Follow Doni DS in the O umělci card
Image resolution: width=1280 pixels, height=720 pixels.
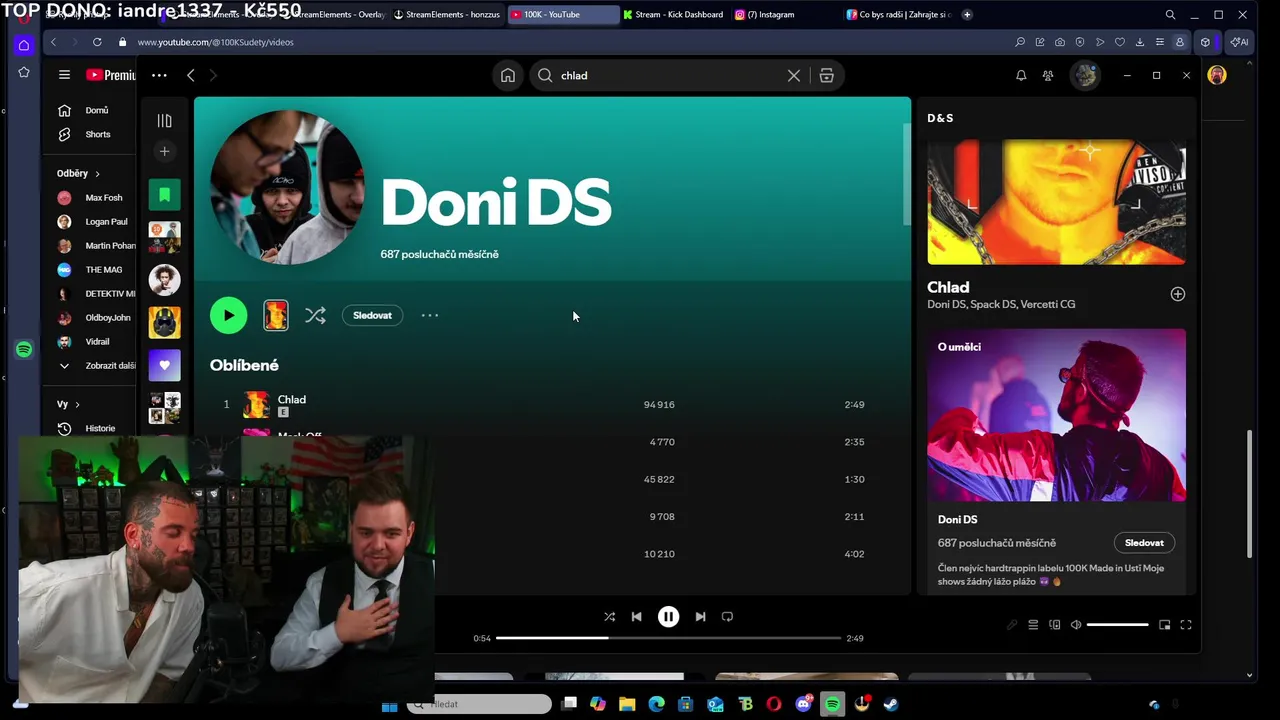point(1144,543)
